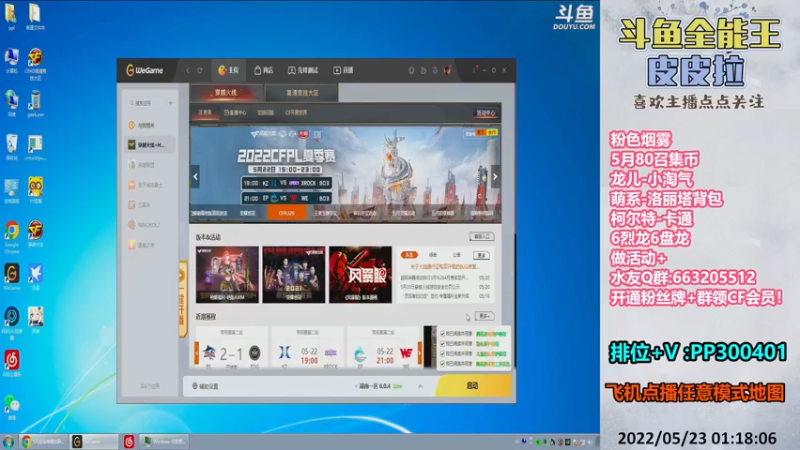
Task: Select the WeGame desktop shortcut
Action: coord(12,277)
